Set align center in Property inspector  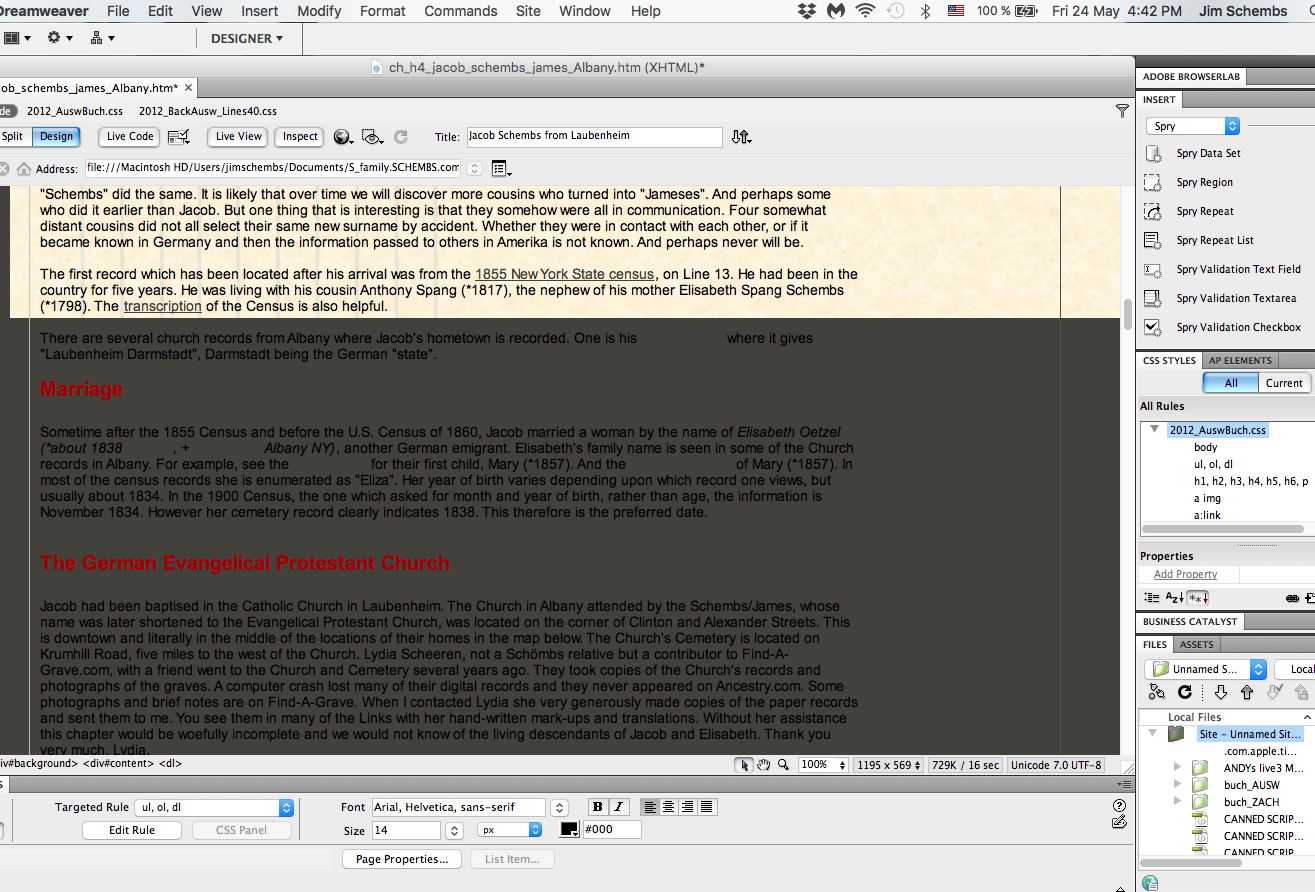point(669,807)
